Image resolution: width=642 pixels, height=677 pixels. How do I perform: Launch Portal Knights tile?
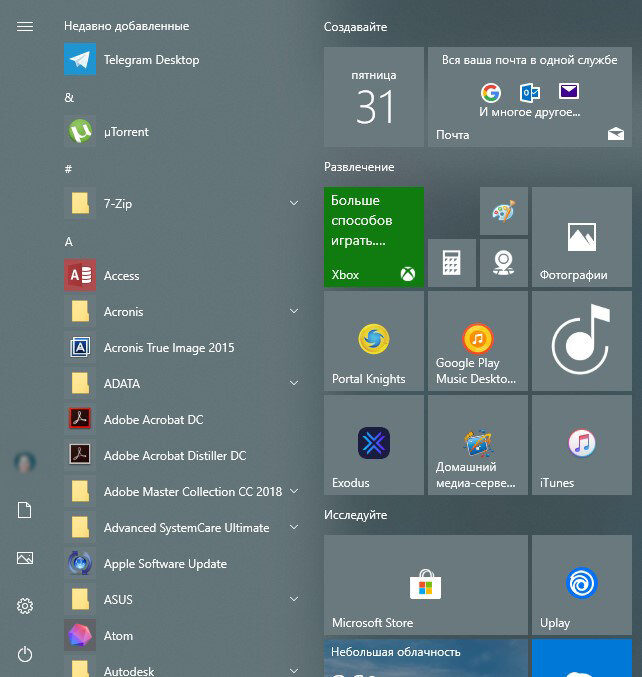tap(374, 341)
